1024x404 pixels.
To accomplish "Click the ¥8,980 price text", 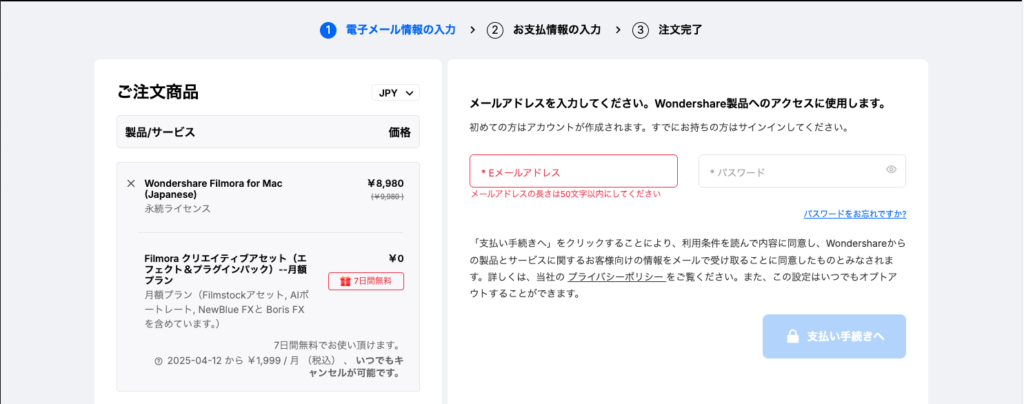I will [385, 183].
